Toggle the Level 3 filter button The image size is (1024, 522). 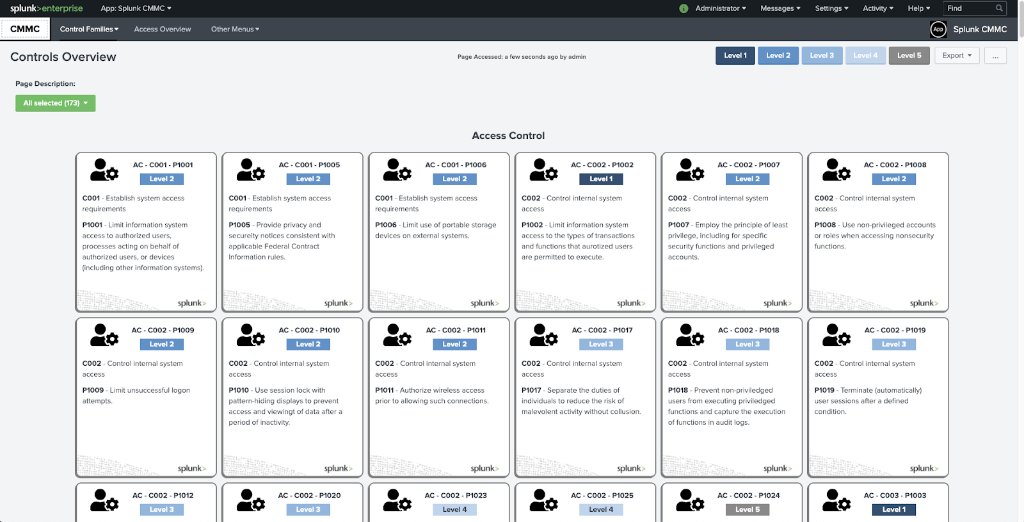(x=822, y=56)
